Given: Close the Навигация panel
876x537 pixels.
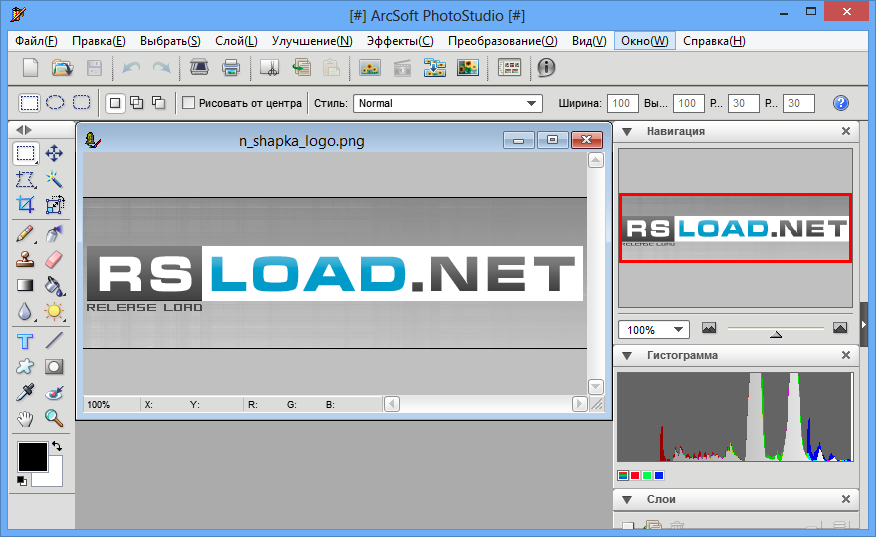Looking at the screenshot, I should pos(846,131).
